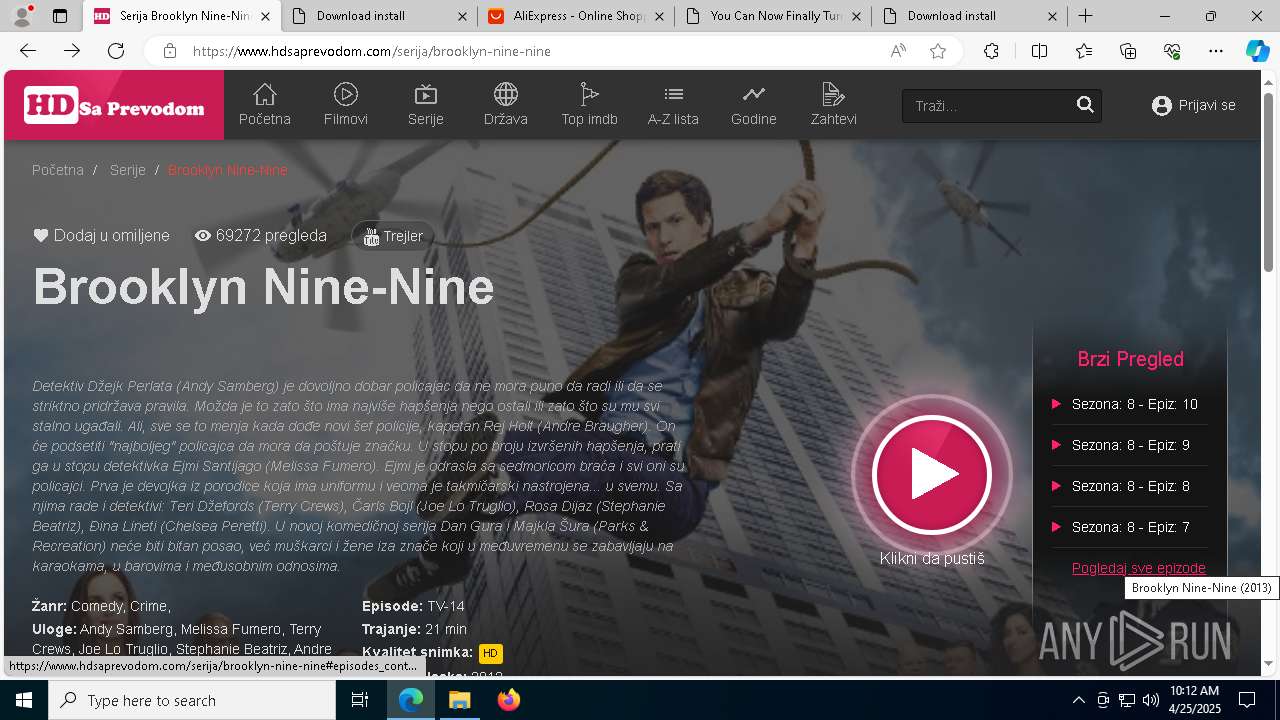Open Read aloud in address bar
The height and width of the screenshot is (720, 1280).
pos(898,51)
